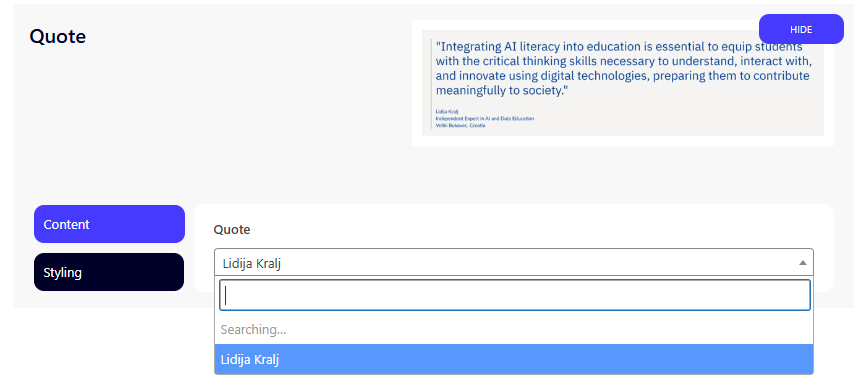Click the HIDE button
Image resolution: width=862 pixels, height=390 pixels.
click(x=801, y=29)
